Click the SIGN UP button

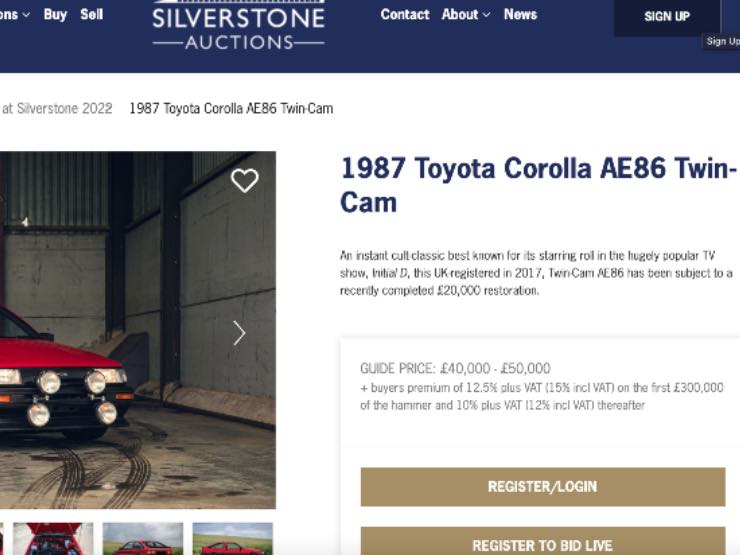point(666,17)
